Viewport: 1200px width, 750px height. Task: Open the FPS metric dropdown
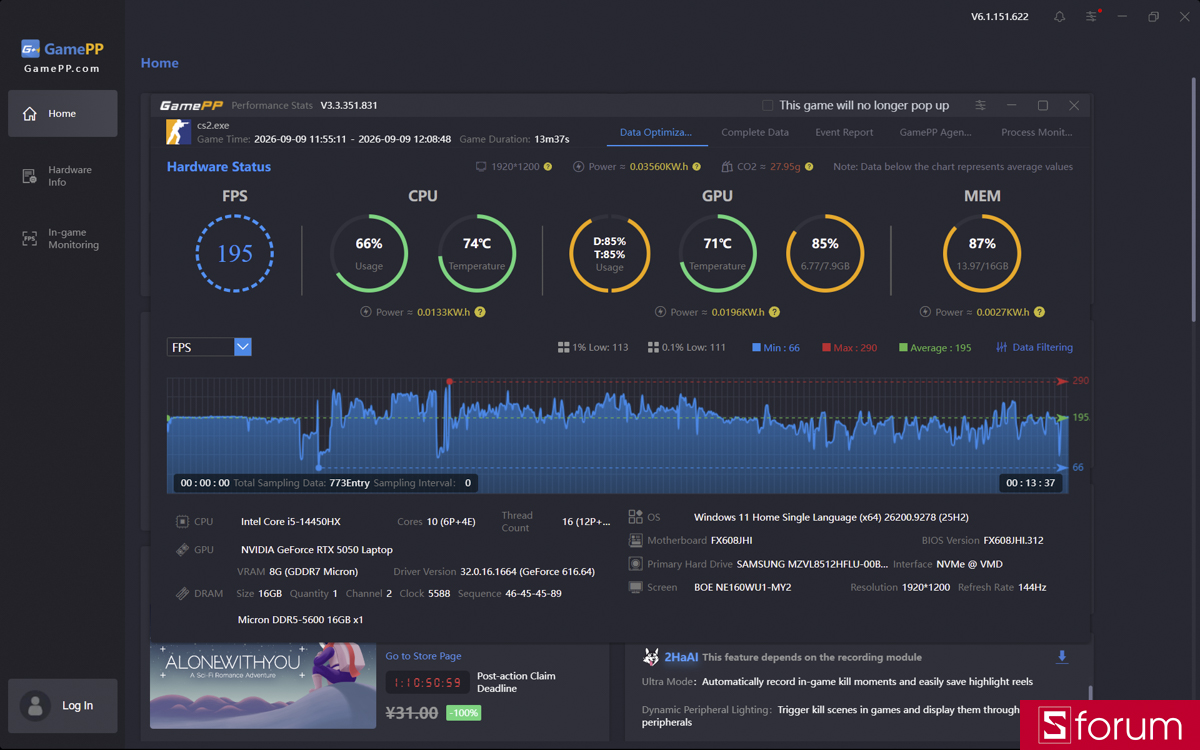point(209,347)
